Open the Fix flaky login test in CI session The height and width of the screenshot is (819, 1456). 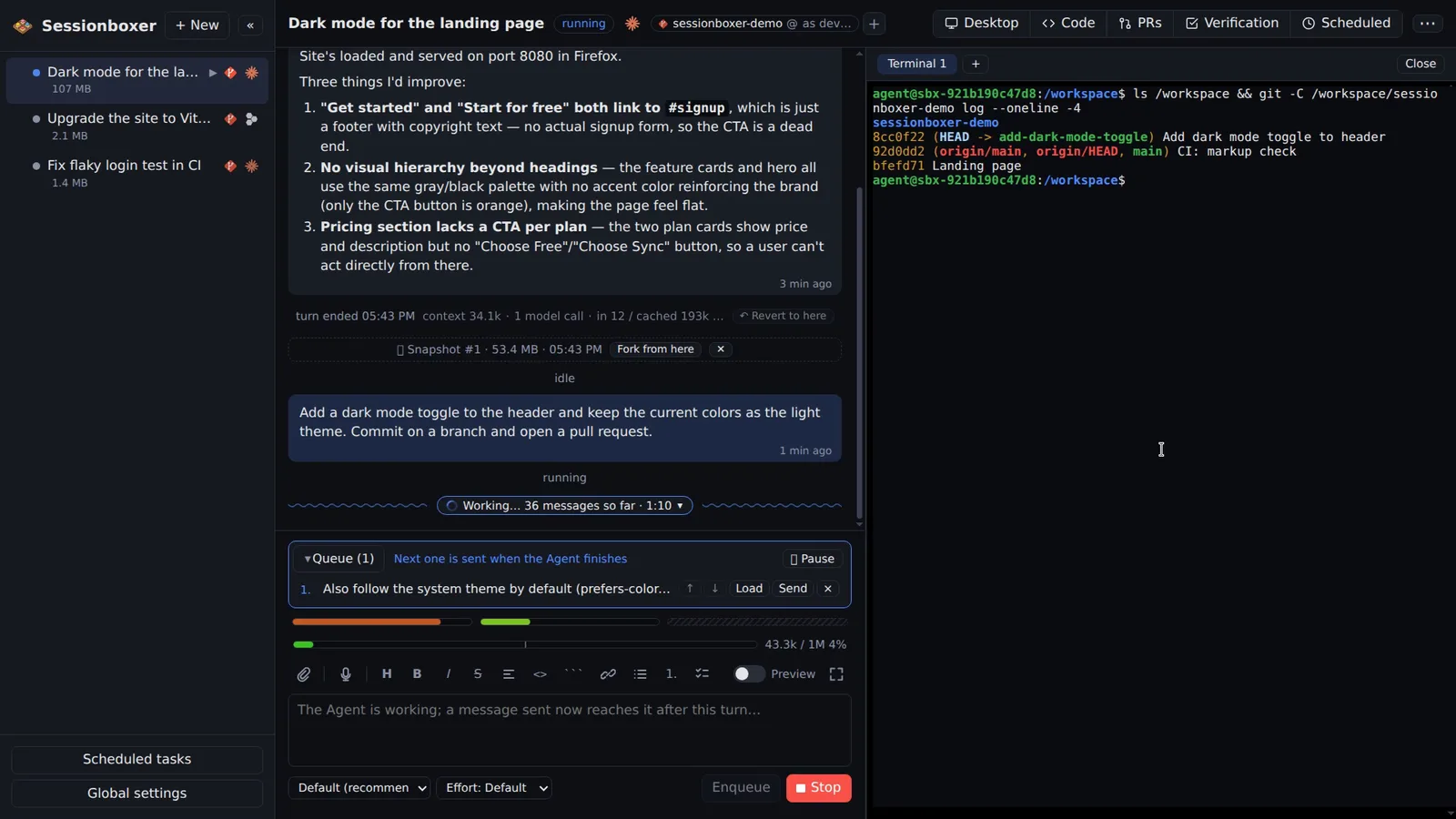coord(136,174)
